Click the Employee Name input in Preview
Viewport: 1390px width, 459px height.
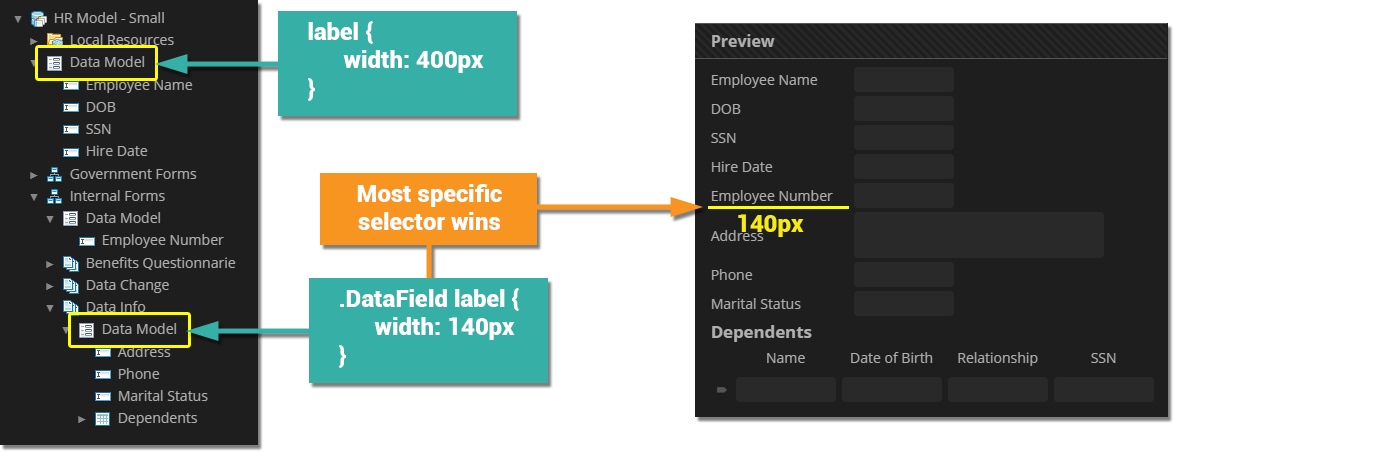click(903, 80)
